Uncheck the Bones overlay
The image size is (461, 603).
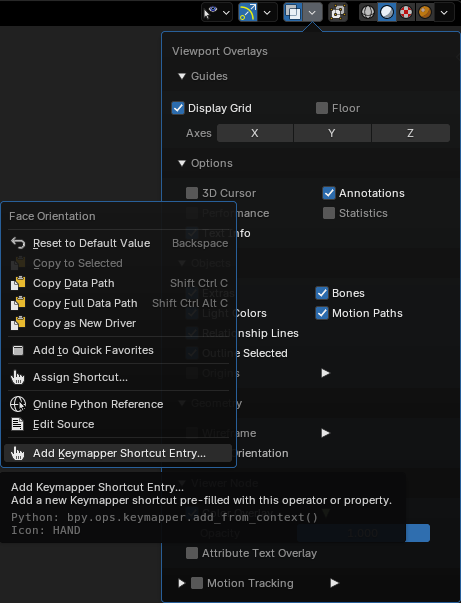[322, 293]
